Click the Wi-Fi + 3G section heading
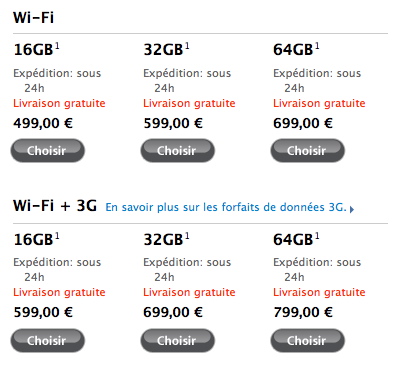Viewport: 400px width, 370px height. click(x=55, y=206)
